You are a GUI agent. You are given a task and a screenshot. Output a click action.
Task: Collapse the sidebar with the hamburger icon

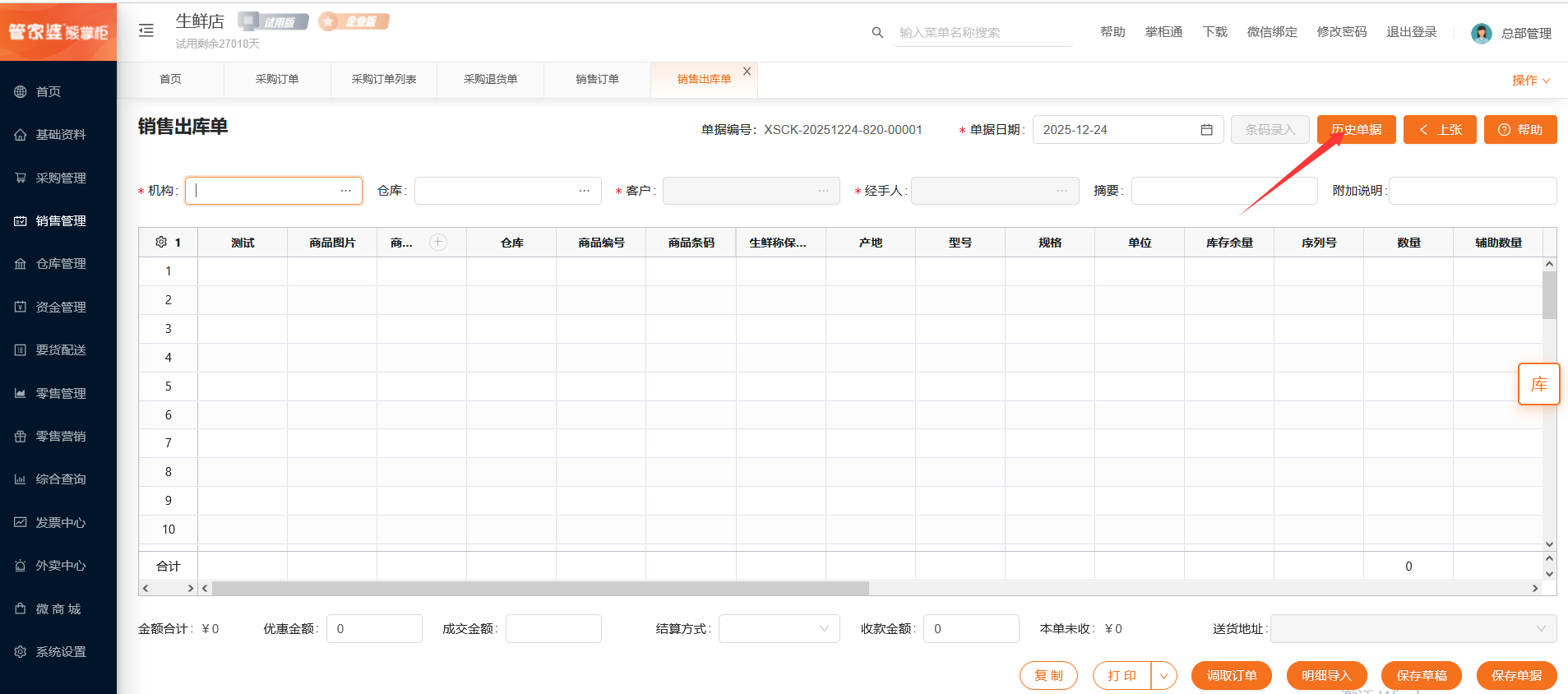pos(146,30)
